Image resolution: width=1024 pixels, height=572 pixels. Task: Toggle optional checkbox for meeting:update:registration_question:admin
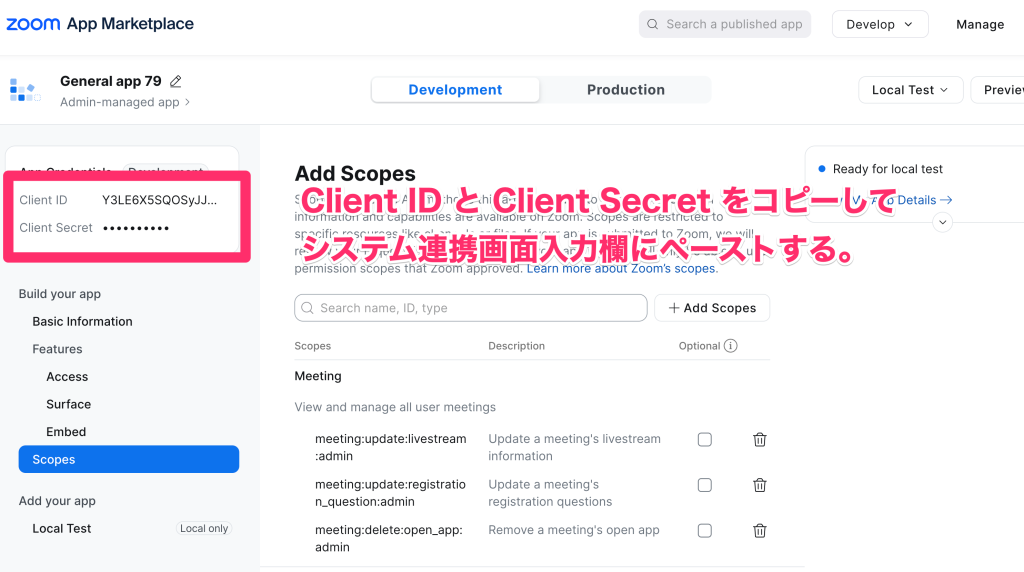coord(704,485)
